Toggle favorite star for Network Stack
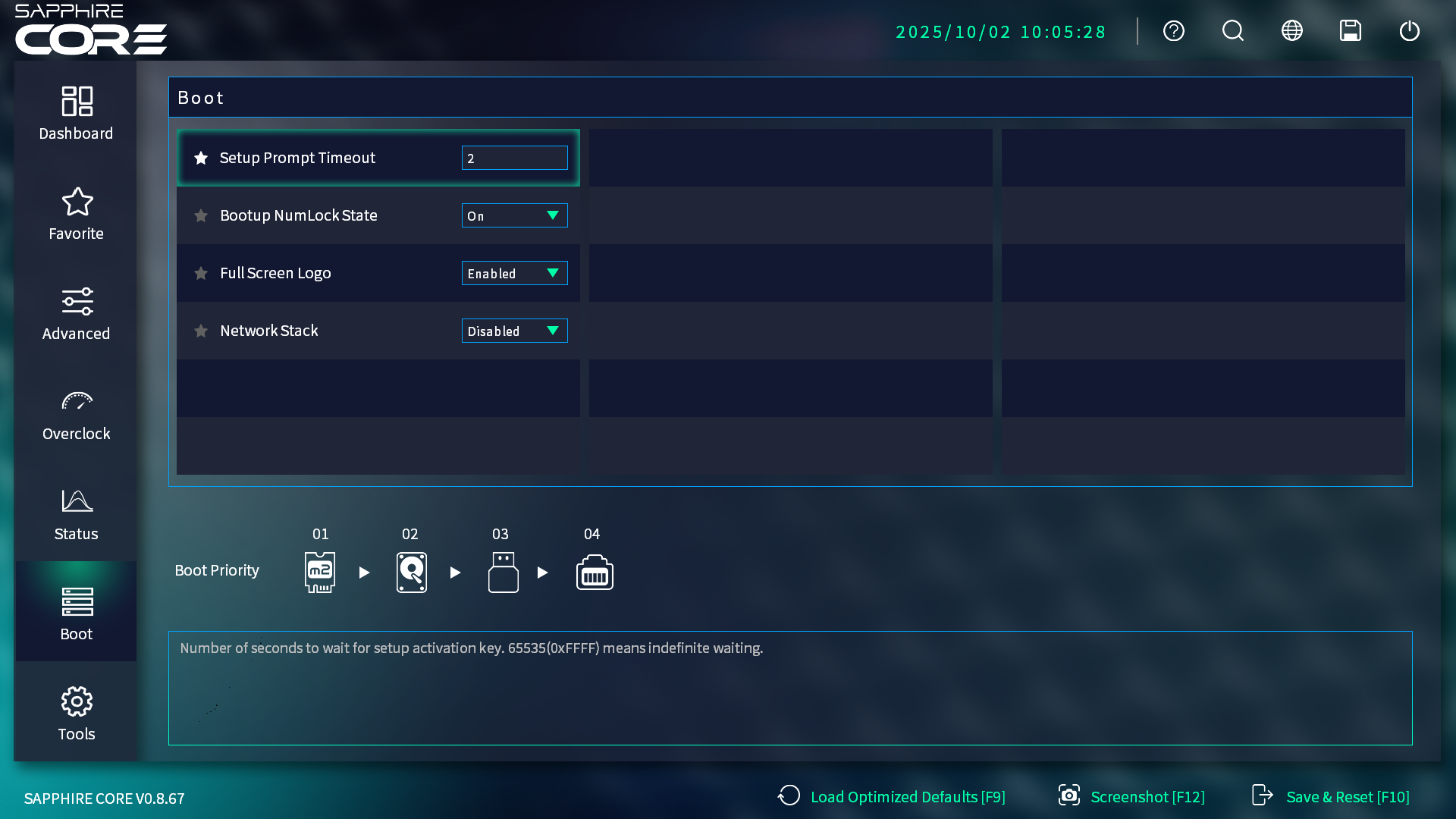 pyautogui.click(x=201, y=331)
